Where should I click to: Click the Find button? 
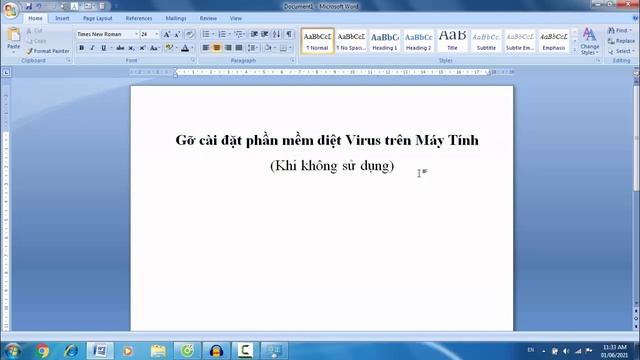620,31
